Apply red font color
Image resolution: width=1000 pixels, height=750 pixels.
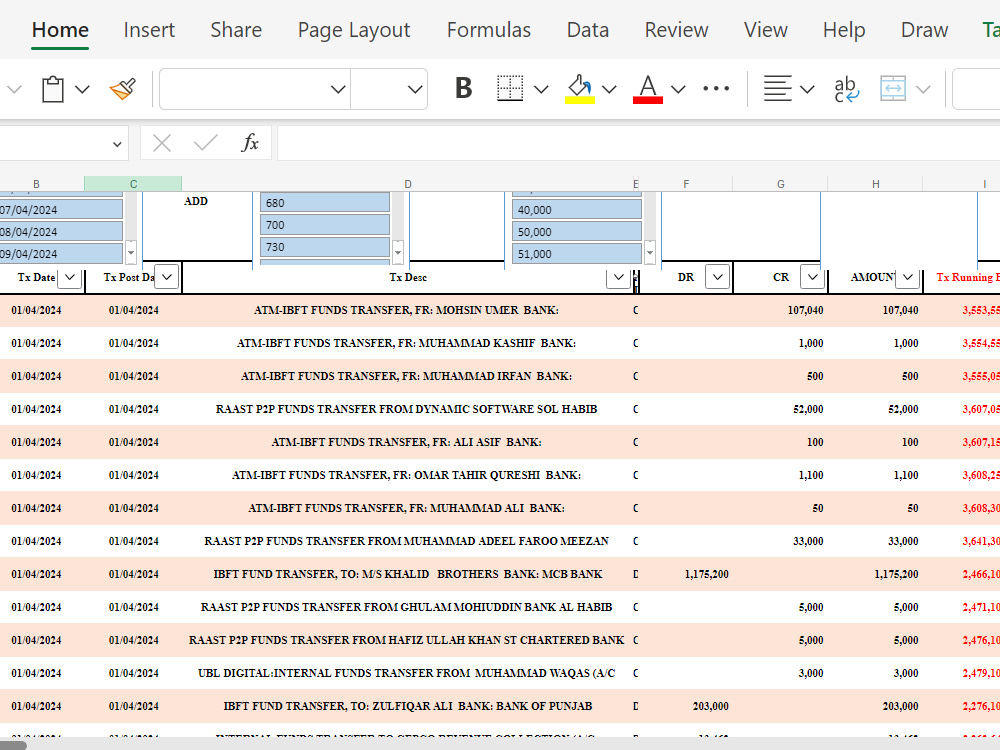click(648, 89)
